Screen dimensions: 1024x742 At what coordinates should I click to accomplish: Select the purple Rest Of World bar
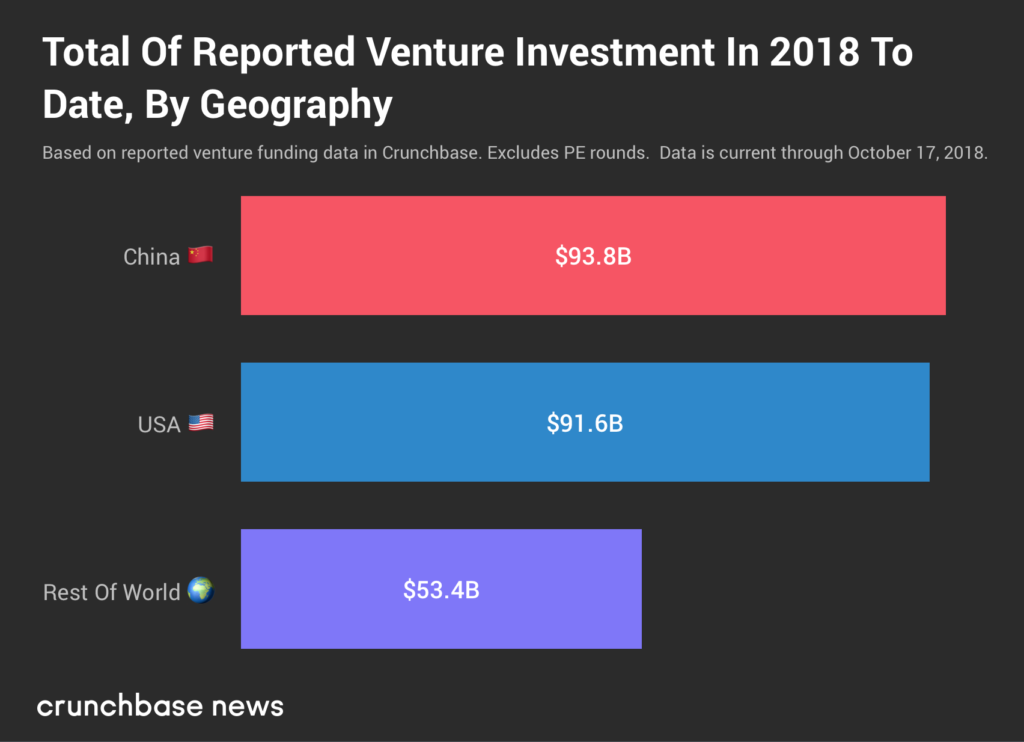point(540,590)
